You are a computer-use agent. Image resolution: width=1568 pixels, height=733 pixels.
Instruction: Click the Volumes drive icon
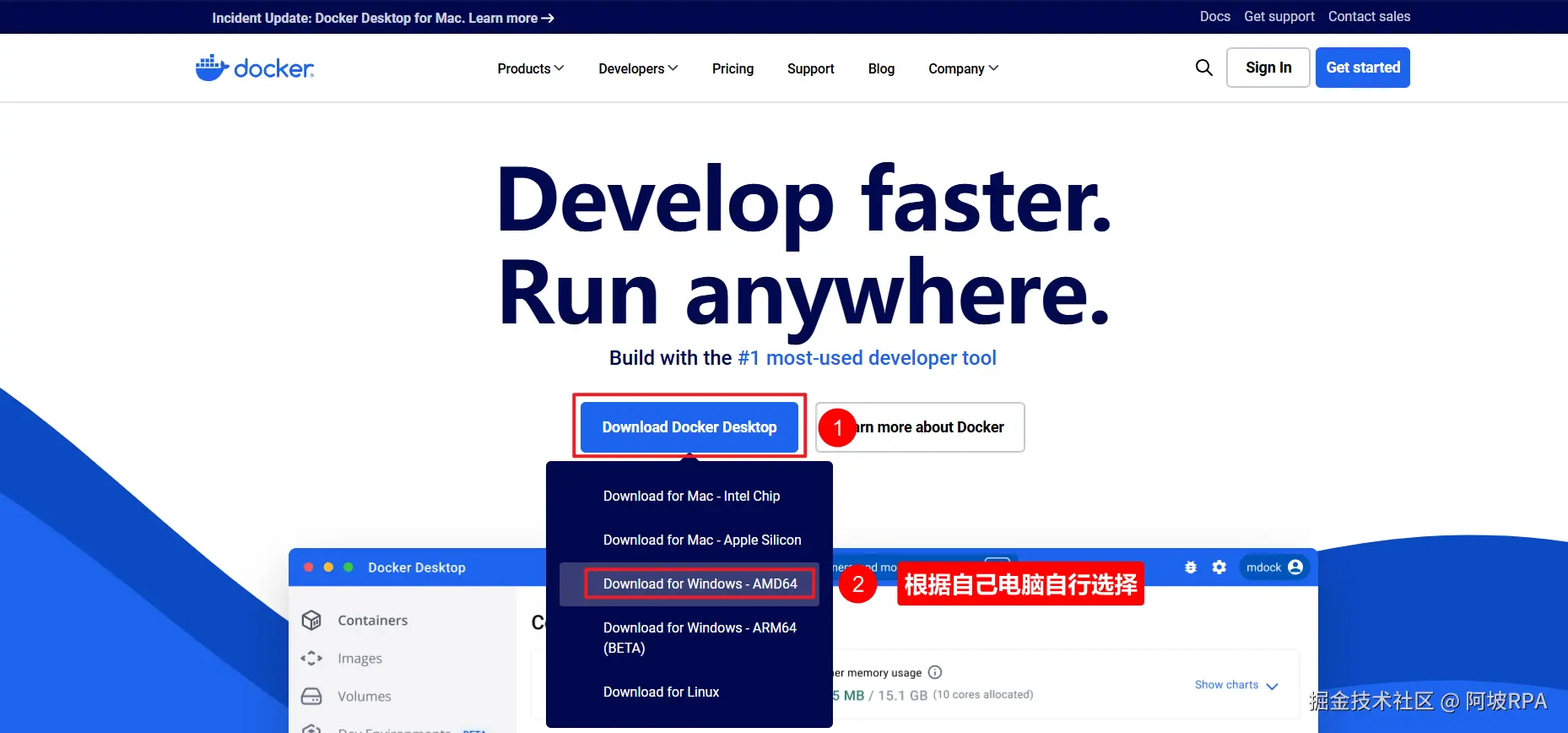pyautogui.click(x=311, y=696)
